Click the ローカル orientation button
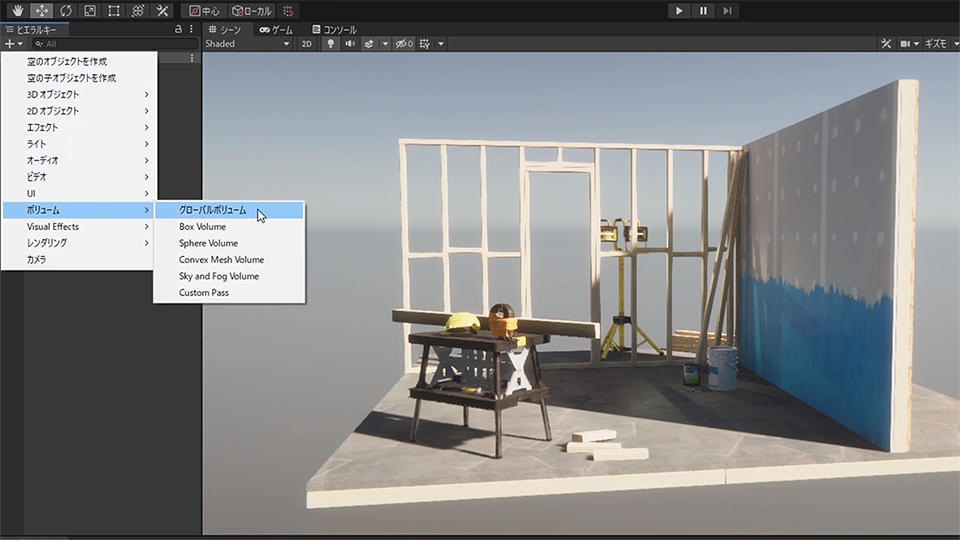Screen dimensions: 960x540 (x=251, y=10)
